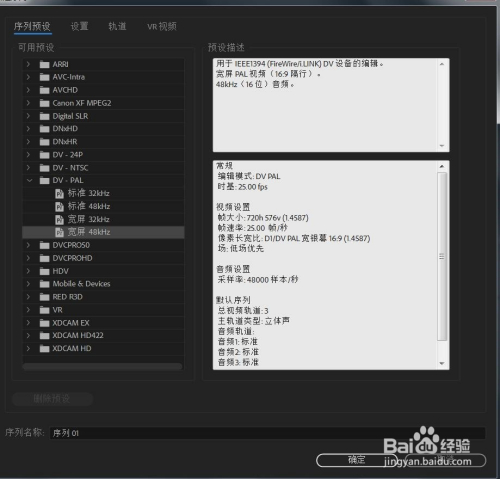Image resolution: width=500 pixels, height=479 pixels.
Task: Click the AVCHD folder icon
Action: 44,90
